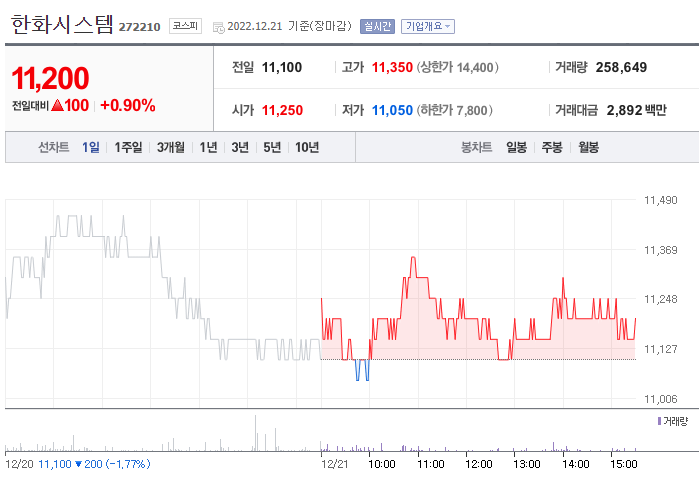Click the stock code 272210
Image resolution: width=699 pixels, height=485 pixels.
click(x=140, y=27)
